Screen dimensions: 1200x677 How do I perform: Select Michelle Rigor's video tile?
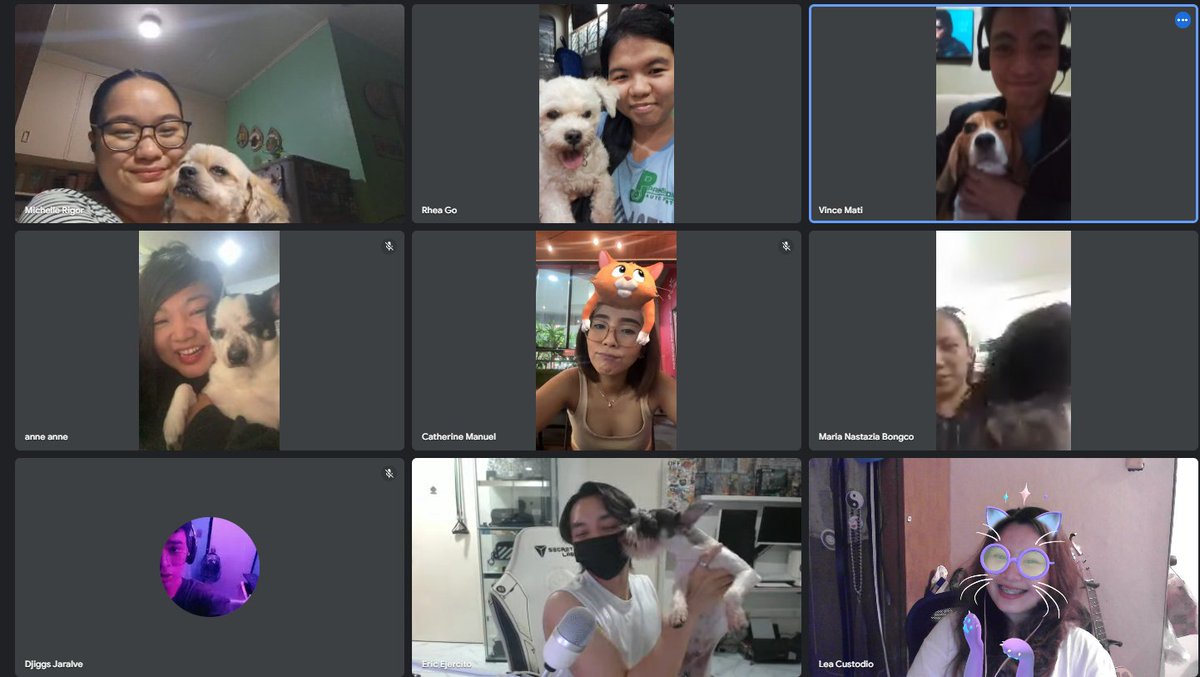pyautogui.click(x=209, y=113)
